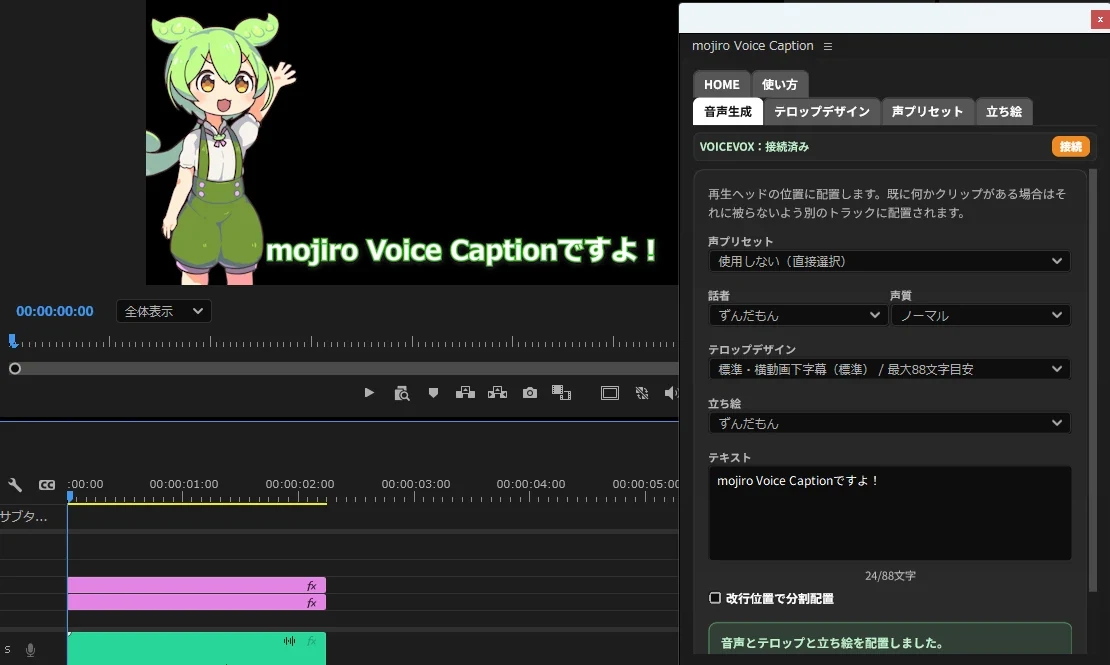Click the 音声とテロップと立ち絵を配置しました message
Screen dimensions: 1110x665
pos(832,643)
